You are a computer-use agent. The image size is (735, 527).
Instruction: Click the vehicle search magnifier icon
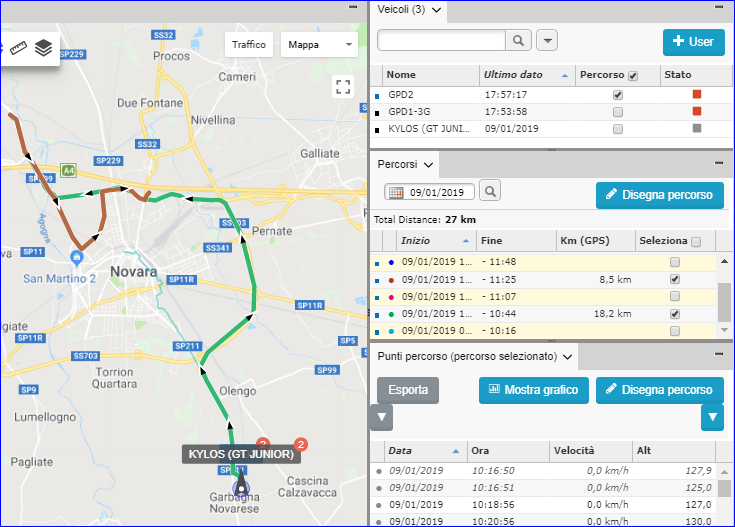(x=518, y=40)
